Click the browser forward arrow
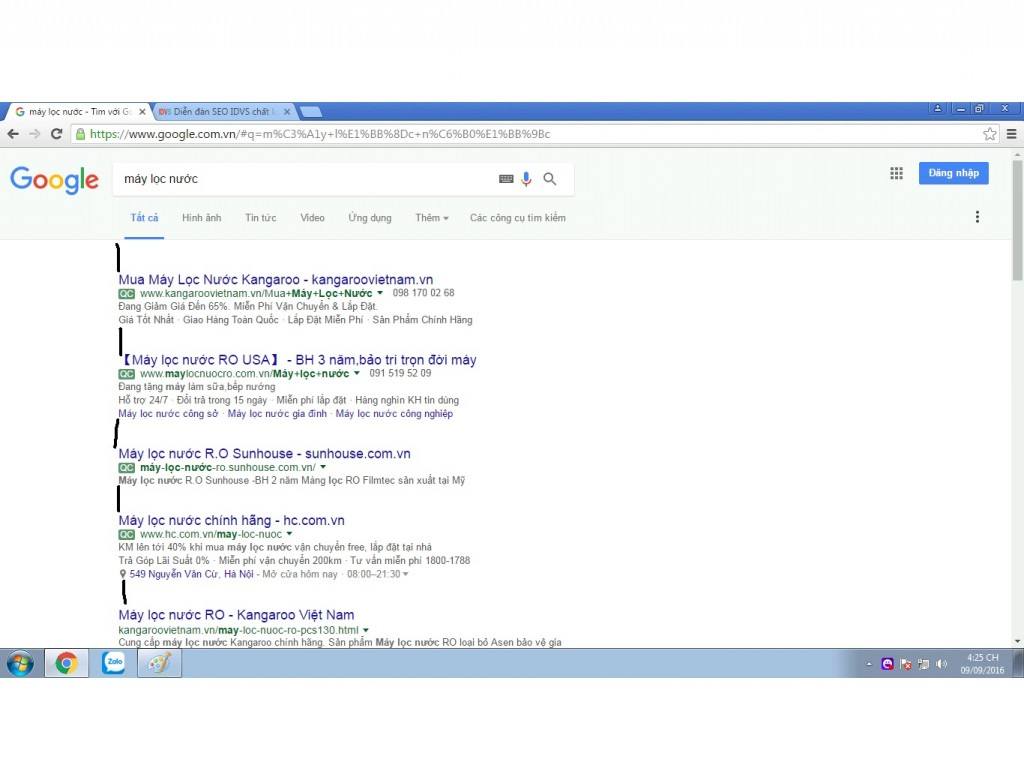The width and height of the screenshot is (1024, 768). (35, 134)
